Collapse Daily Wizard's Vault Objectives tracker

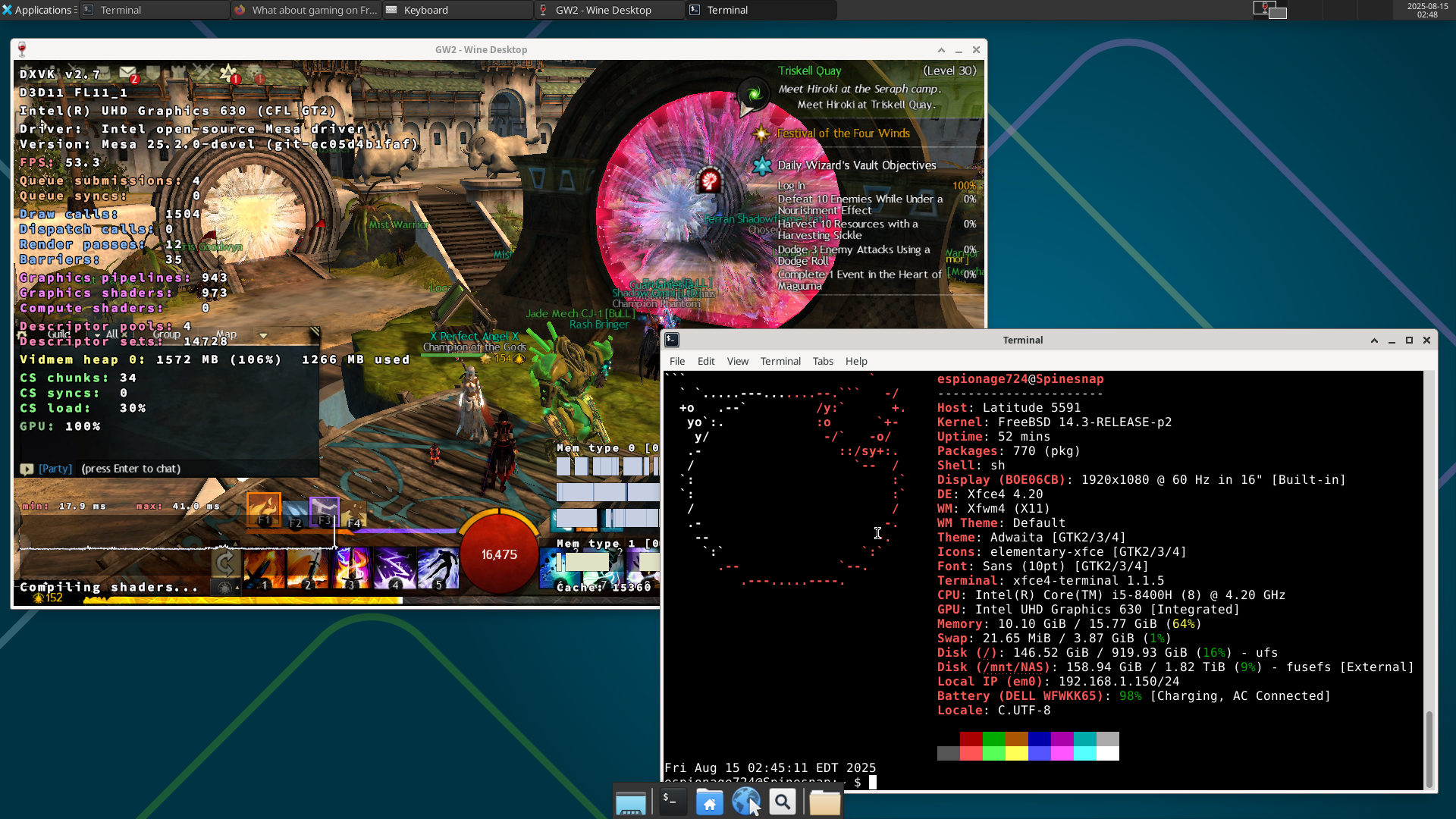pos(856,165)
